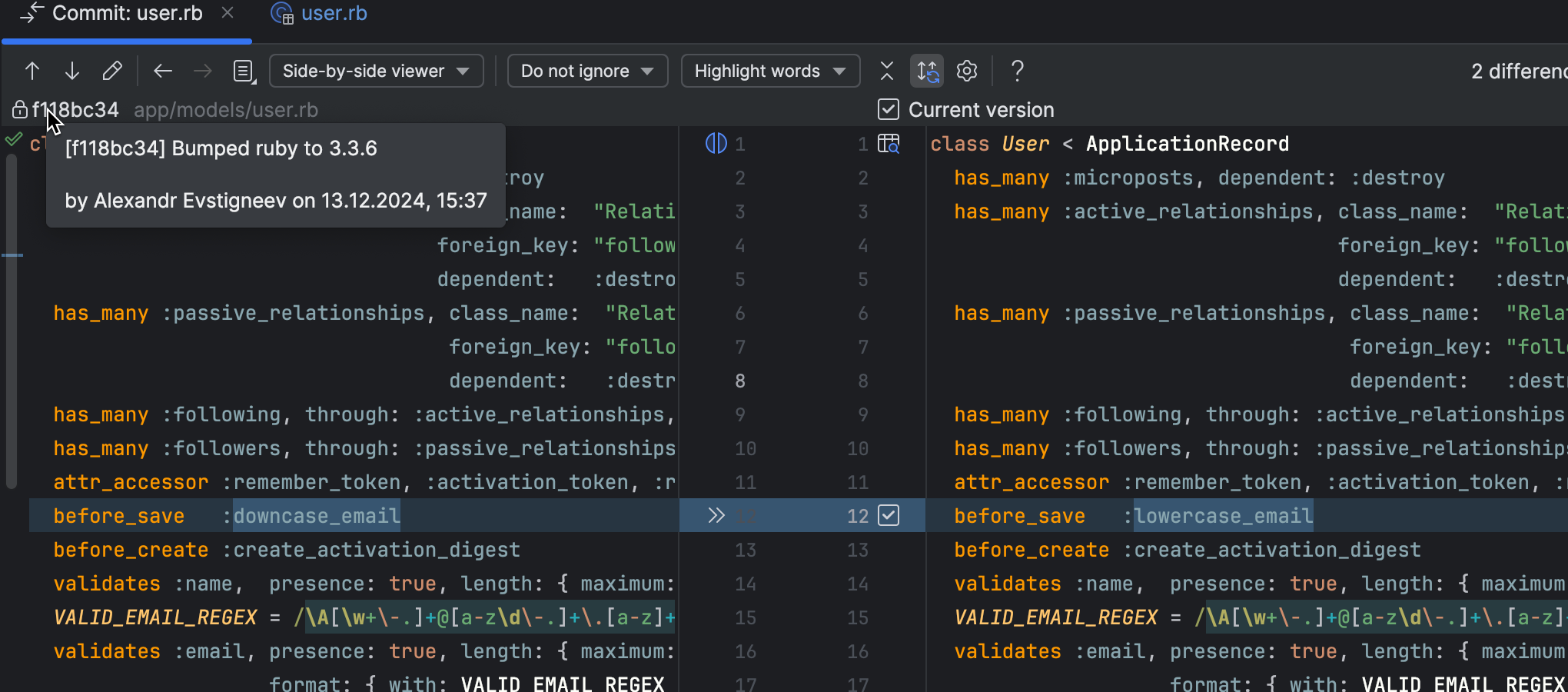Toggle the line 12 change checkbox
The width and height of the screenshot is (1568, 692).
889,516
